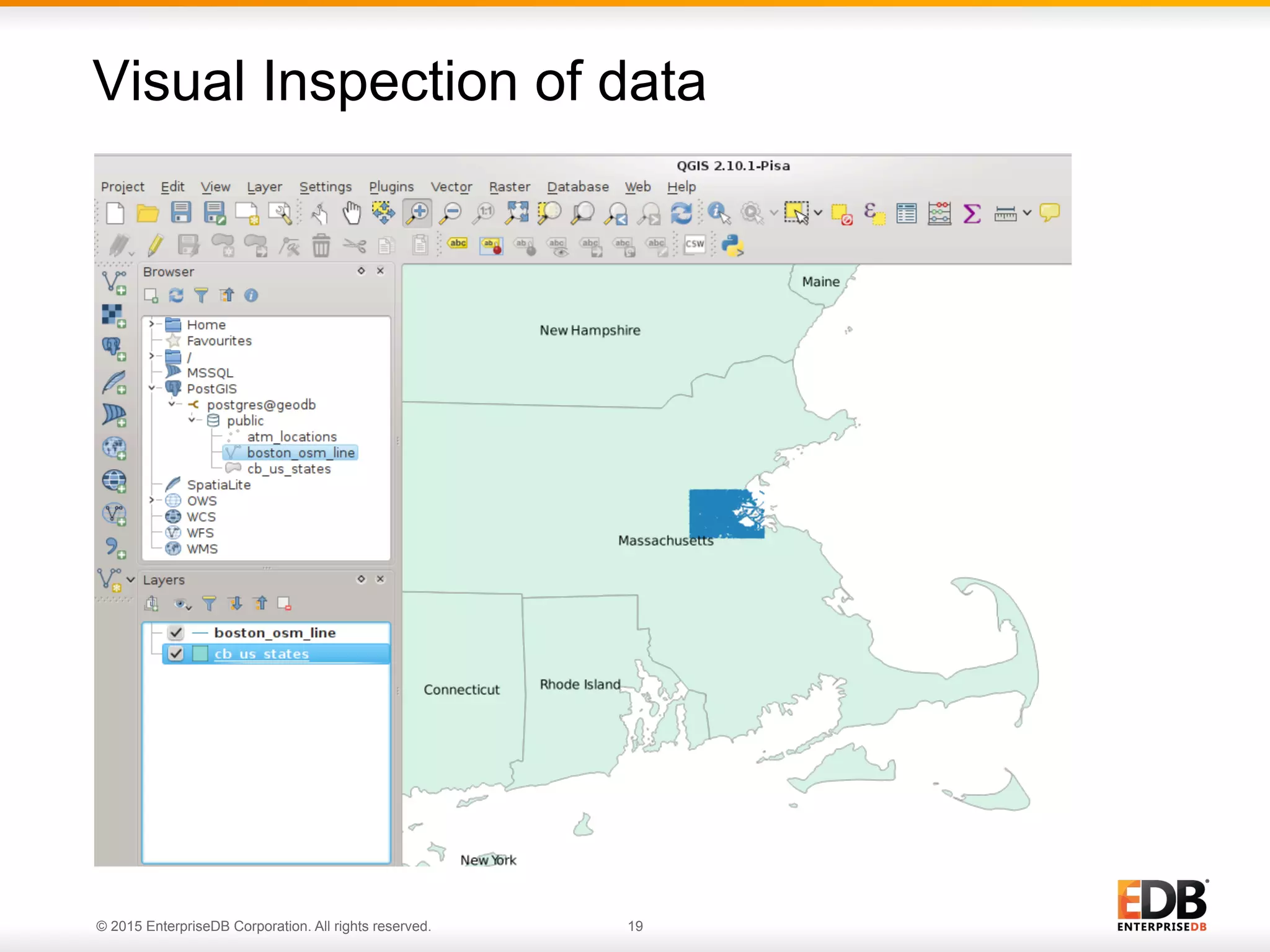Click the New Project icon

click(x=115, y=213)
